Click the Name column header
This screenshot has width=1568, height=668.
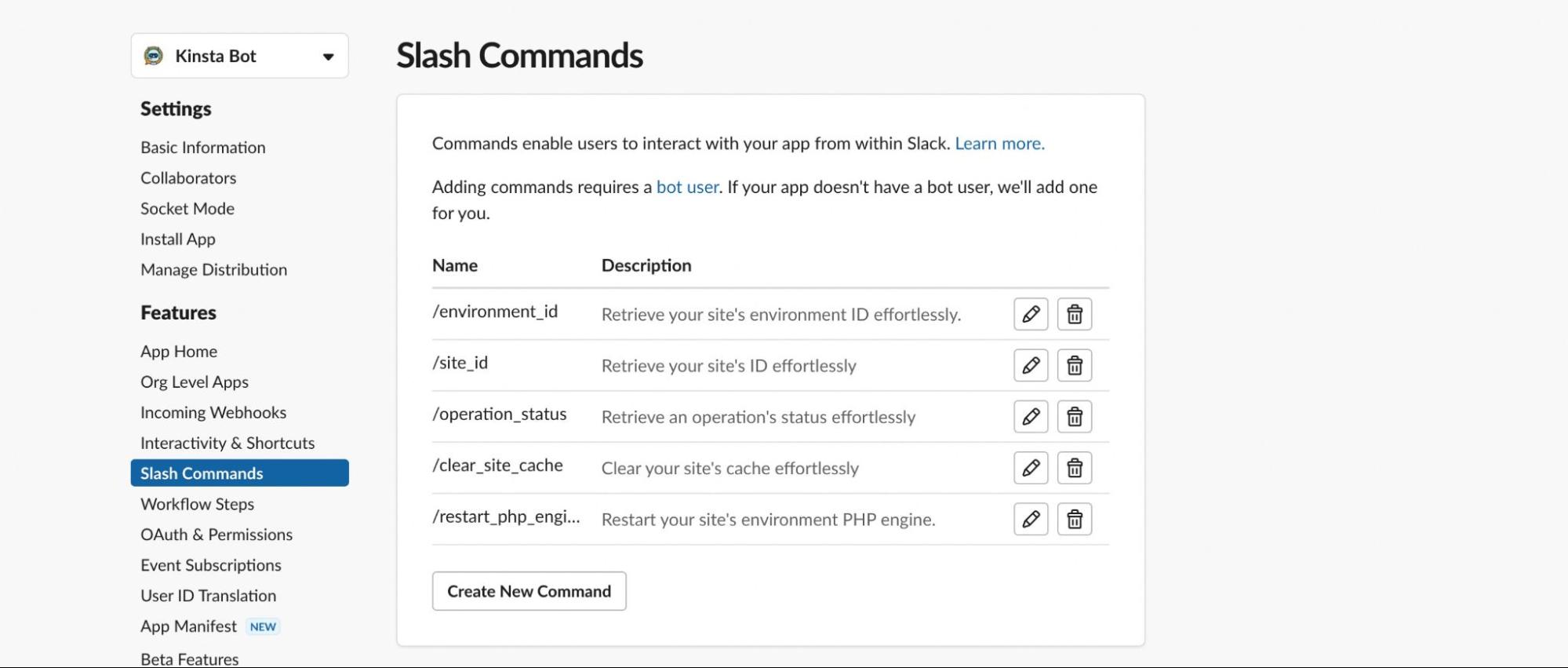coord(455,265)
